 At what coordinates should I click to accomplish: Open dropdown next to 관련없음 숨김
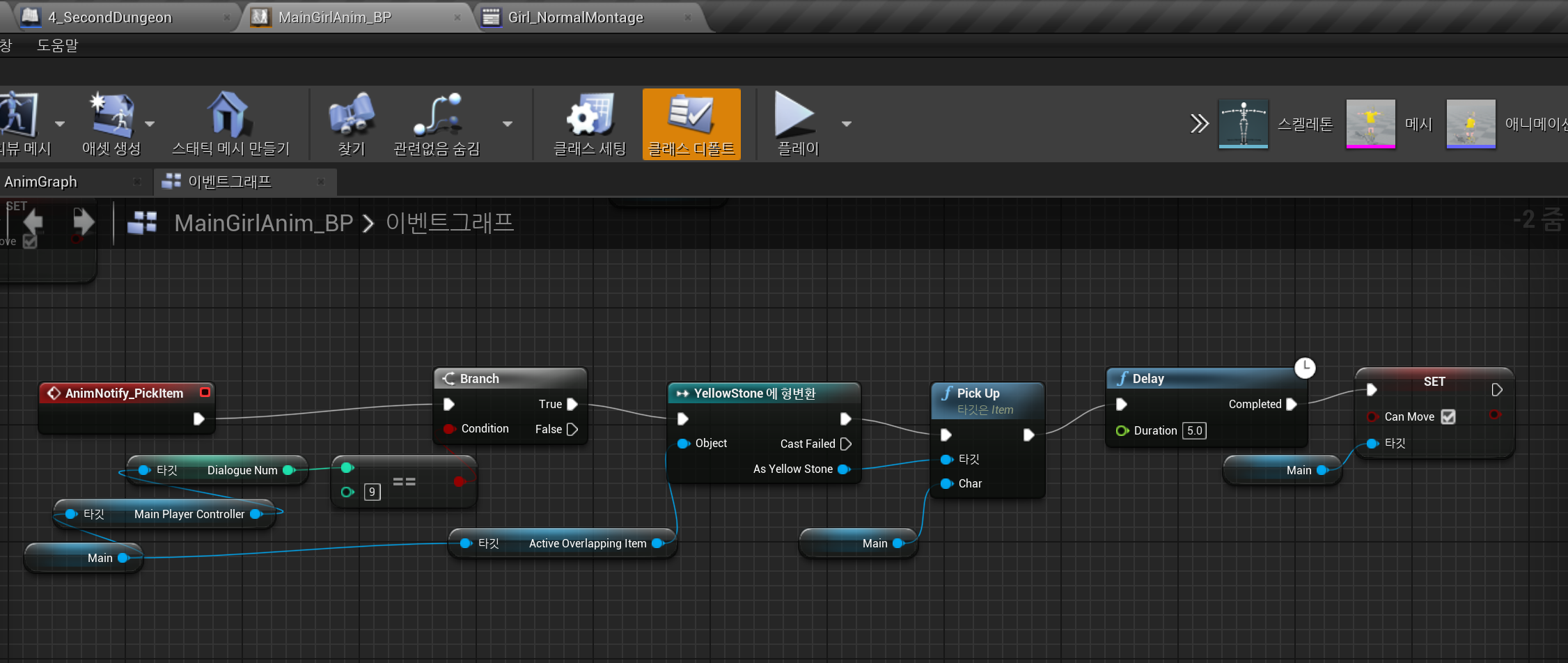[x=508, y=124]
